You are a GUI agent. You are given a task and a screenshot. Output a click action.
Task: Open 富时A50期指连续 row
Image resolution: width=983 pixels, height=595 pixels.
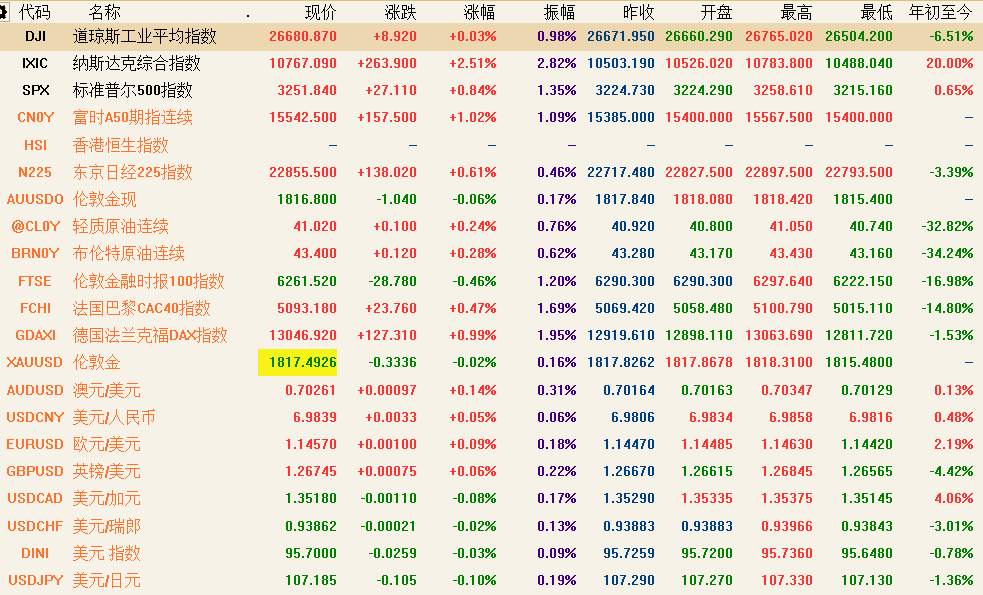pyautogui.click(x=132, y=117)
